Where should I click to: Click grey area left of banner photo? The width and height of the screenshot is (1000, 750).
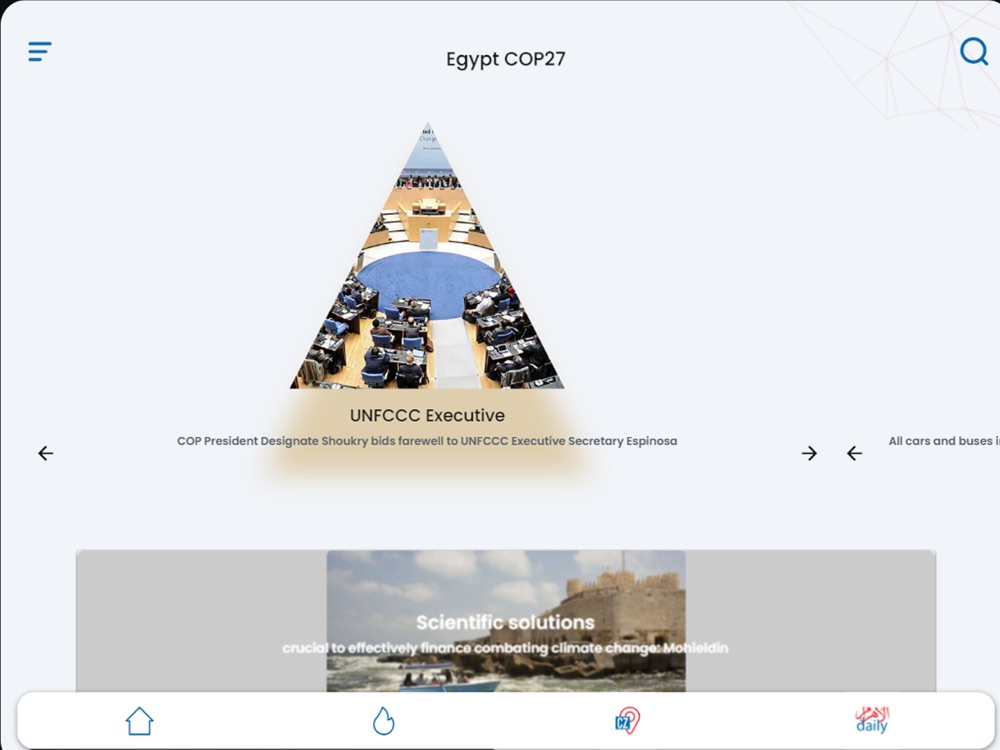(x=201, y=621)
